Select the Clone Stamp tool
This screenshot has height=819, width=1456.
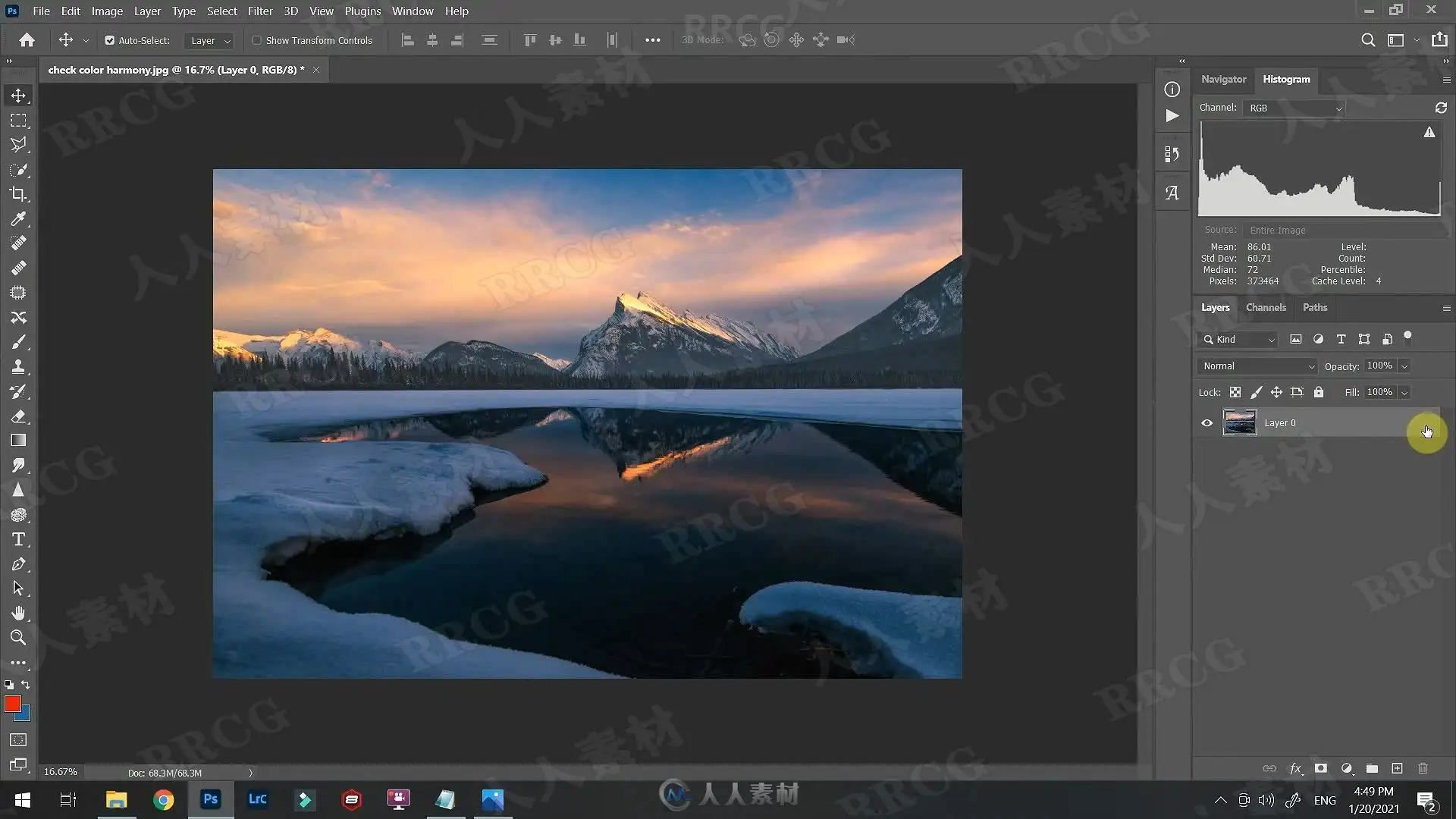coord(18,367)
